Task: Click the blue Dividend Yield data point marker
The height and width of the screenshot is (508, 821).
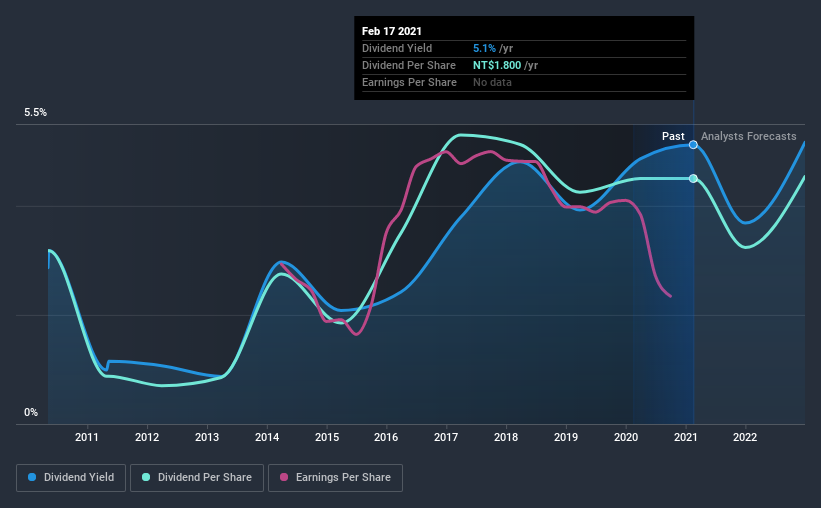Action: (x=693, y=145)
